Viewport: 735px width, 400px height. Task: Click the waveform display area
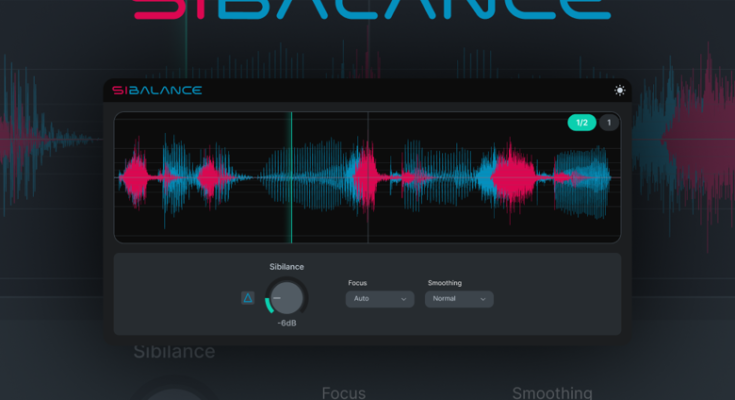click(x=368, y=177)
